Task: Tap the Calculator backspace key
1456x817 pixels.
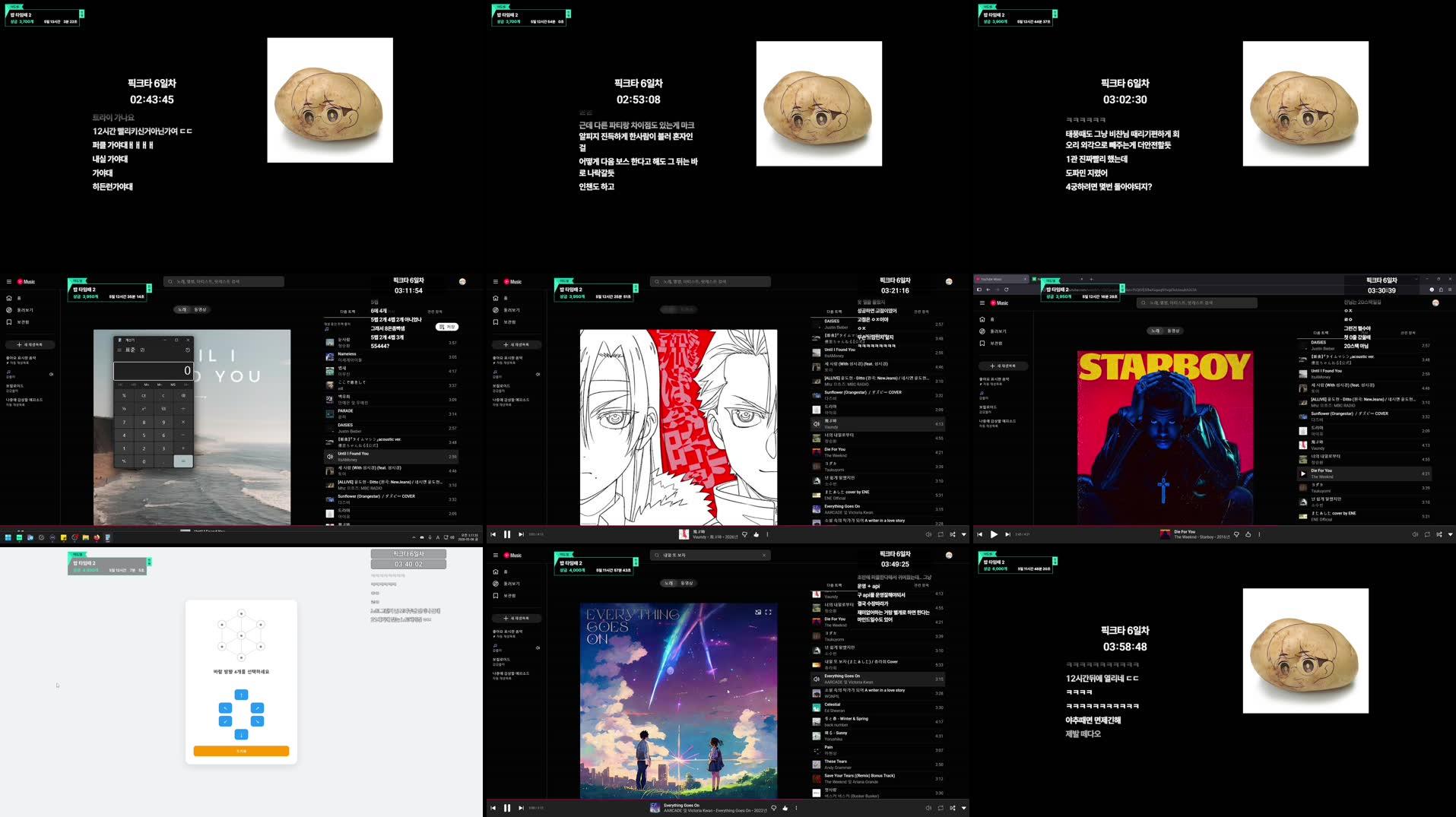Action: coord(182,395)
